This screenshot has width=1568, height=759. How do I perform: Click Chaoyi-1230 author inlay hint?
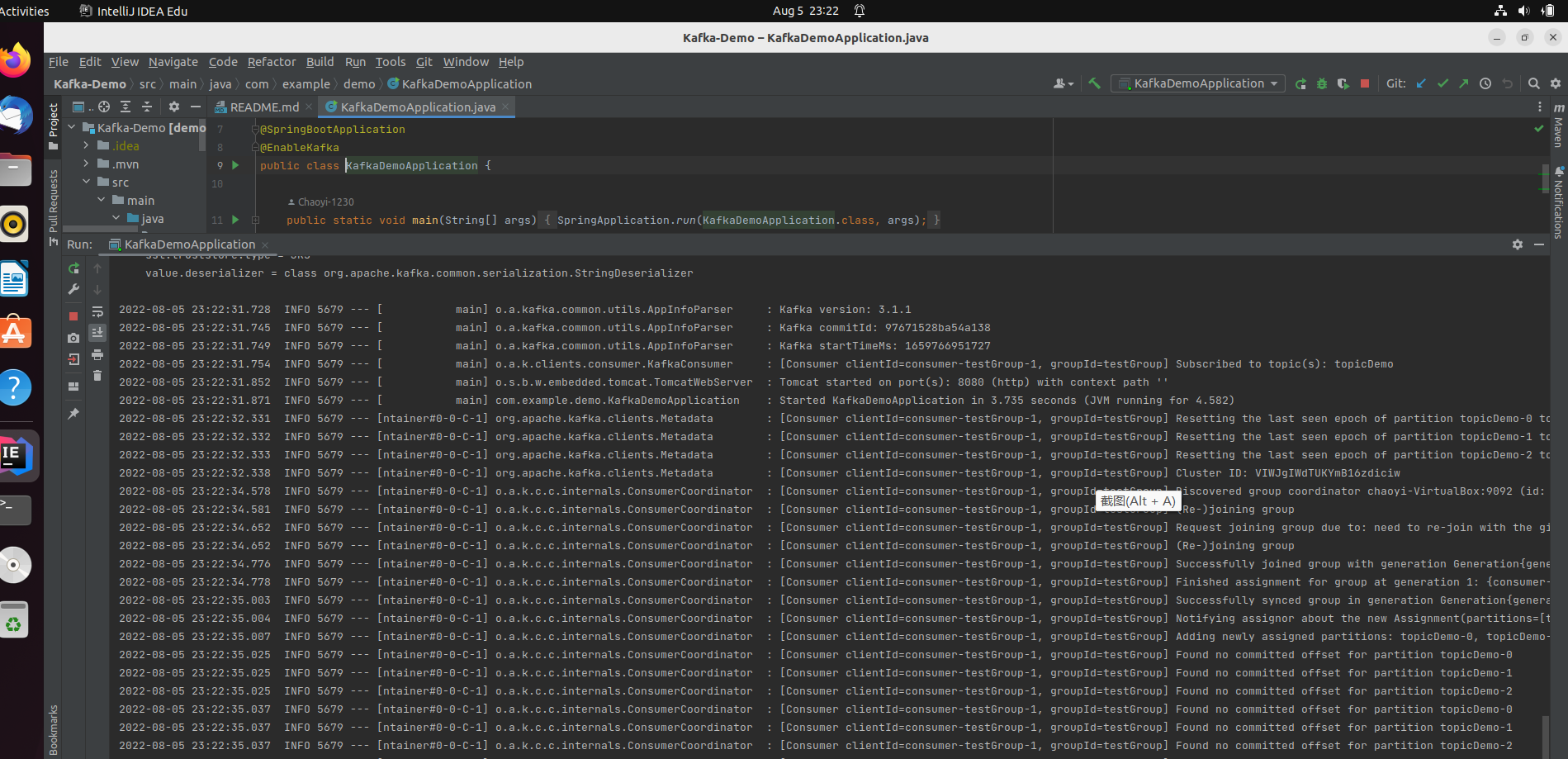[320, 202]
